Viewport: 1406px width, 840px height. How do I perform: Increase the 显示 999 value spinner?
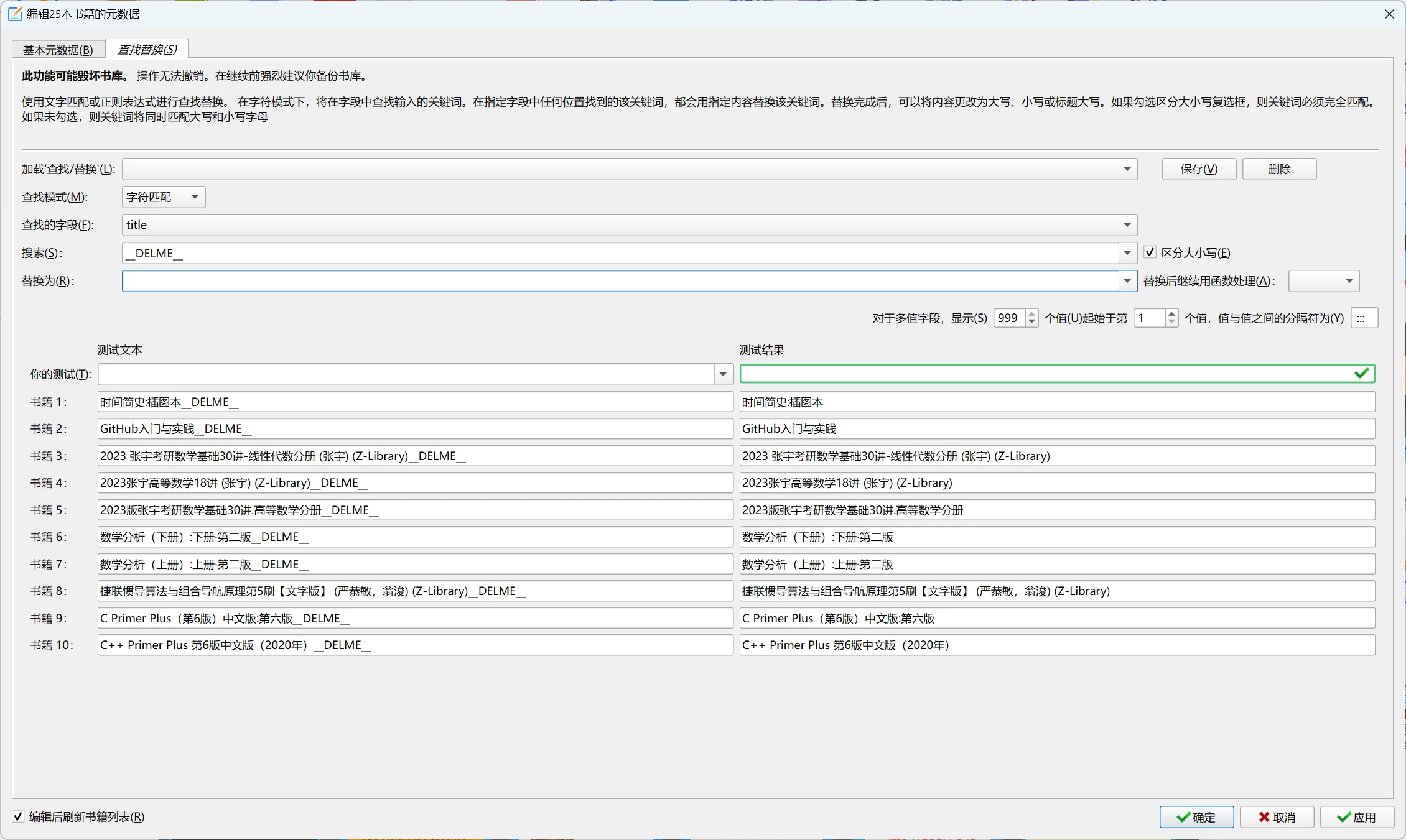point(1031,313)
